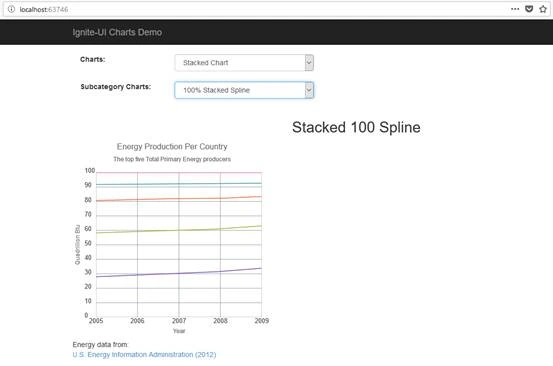This screenshot has width=553, height=366.
Task: Click the Energy data from caption
Action: point(101,345)
